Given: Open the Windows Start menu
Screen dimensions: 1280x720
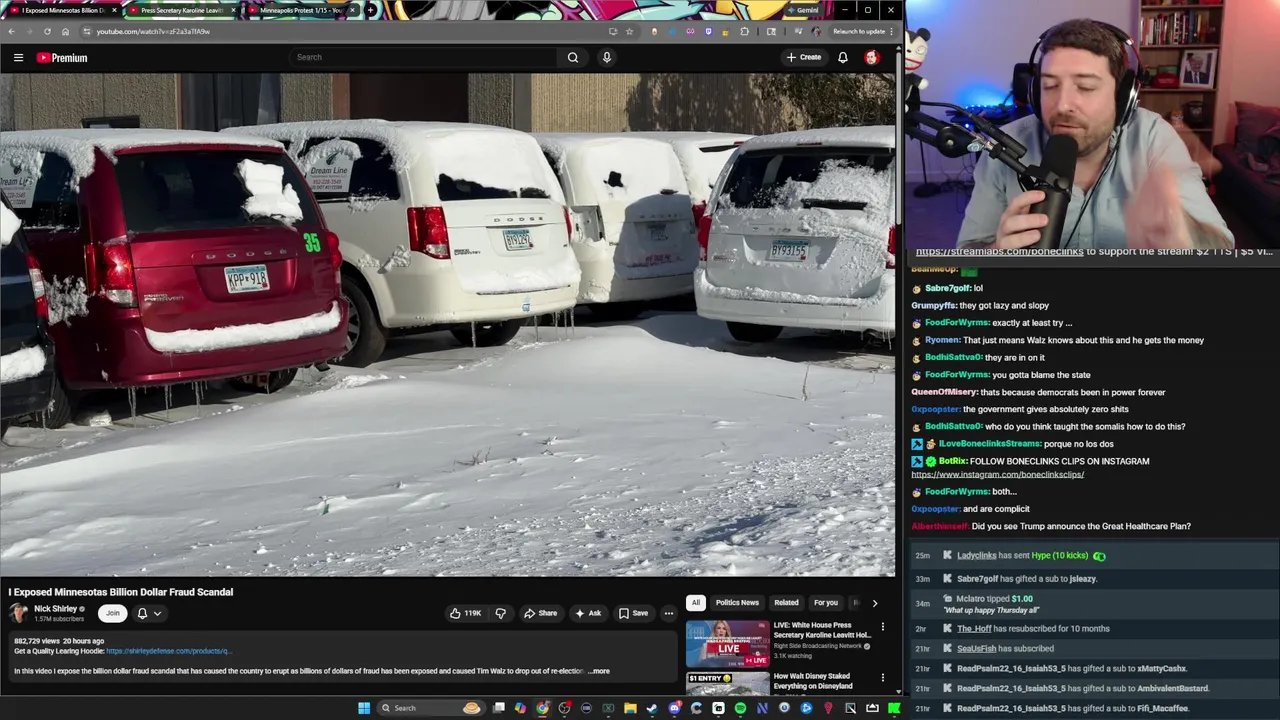Looking at the screenshot, I should (364, 708).
